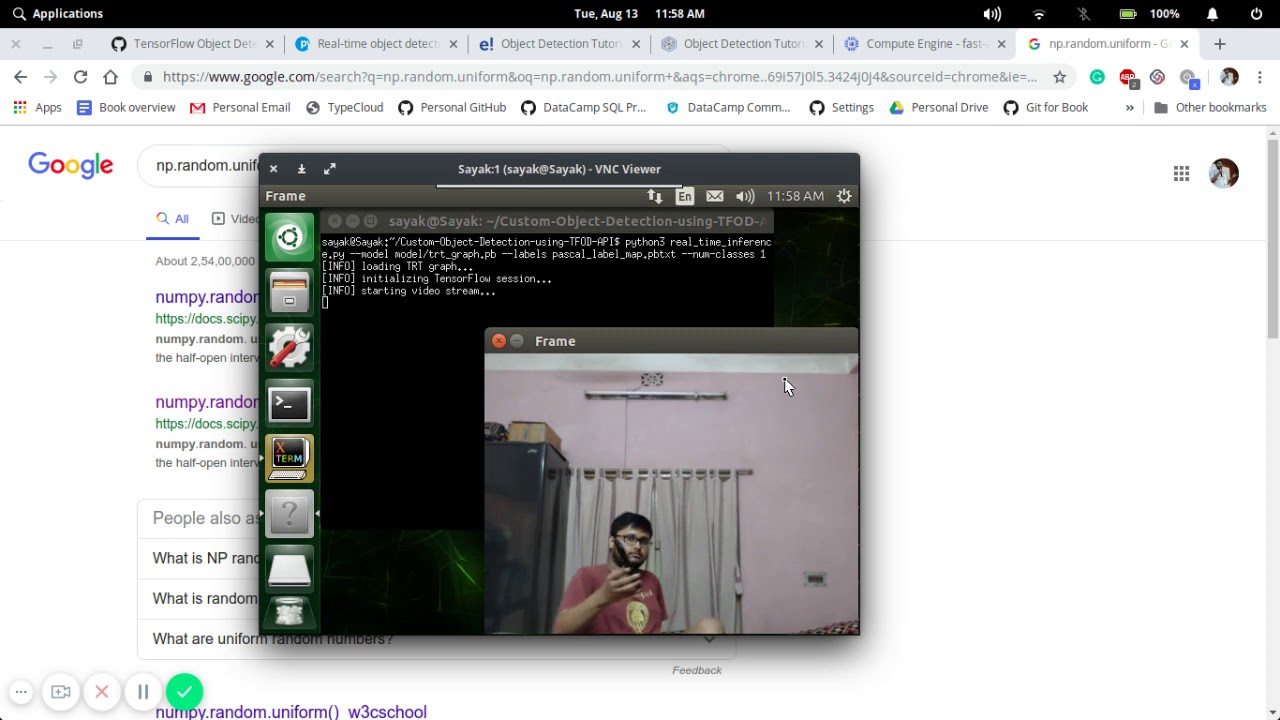Open DataCamp Comm... bookmark
1280x720 pixels.
point(728,108)
